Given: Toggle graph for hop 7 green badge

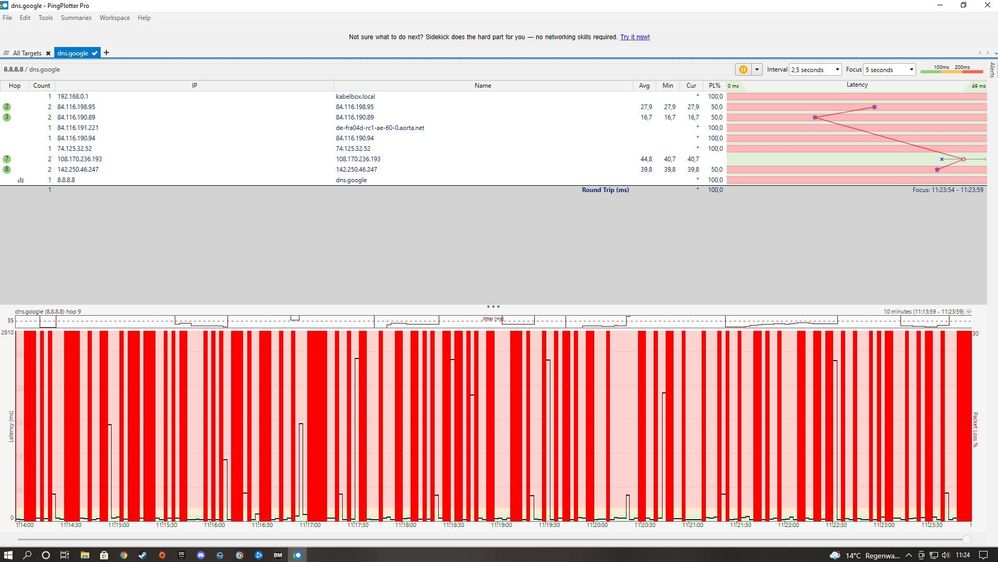Looking at the screenshot, I should click(7, 159).
